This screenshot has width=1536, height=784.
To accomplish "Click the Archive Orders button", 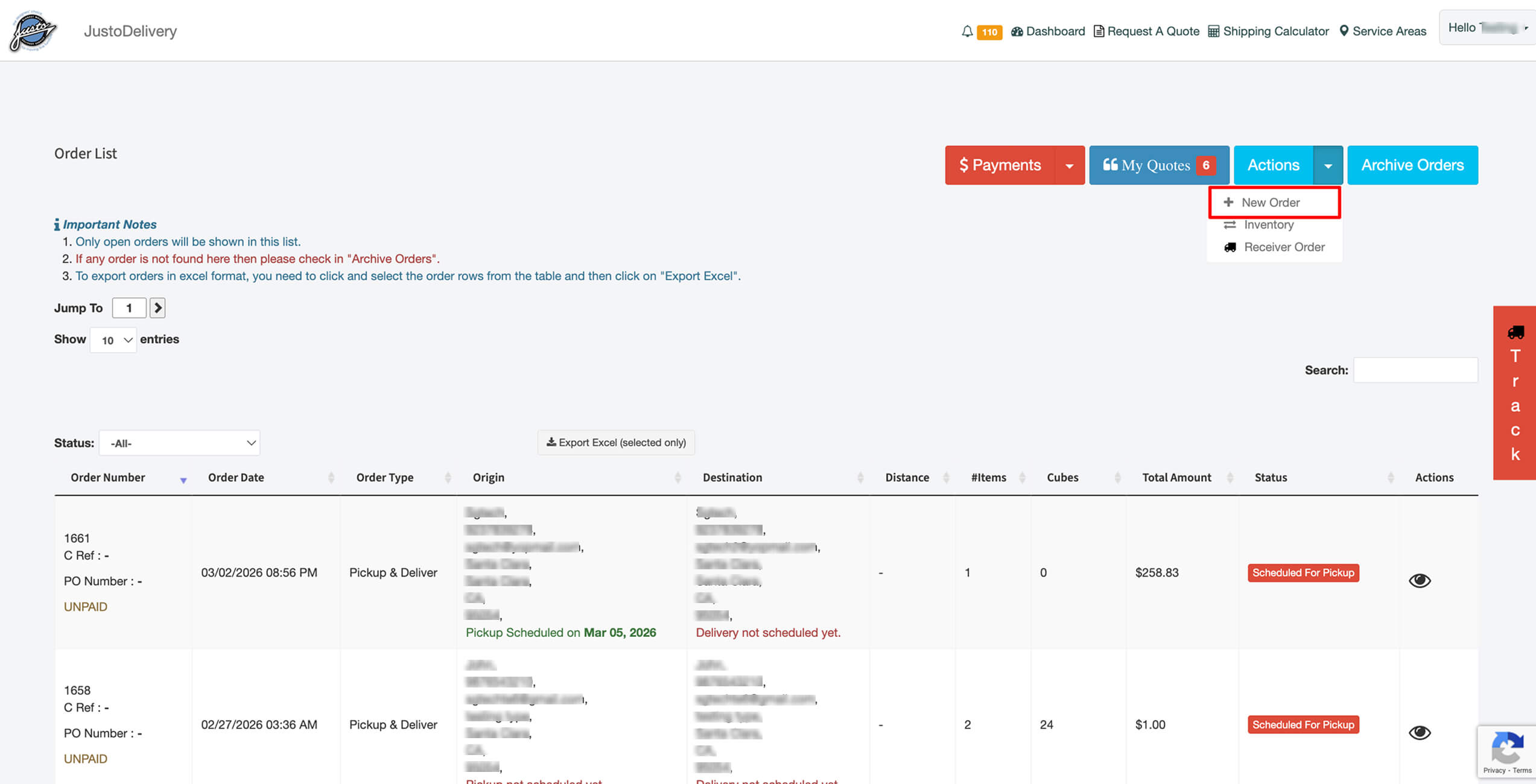I will (x=1412, y=165).
